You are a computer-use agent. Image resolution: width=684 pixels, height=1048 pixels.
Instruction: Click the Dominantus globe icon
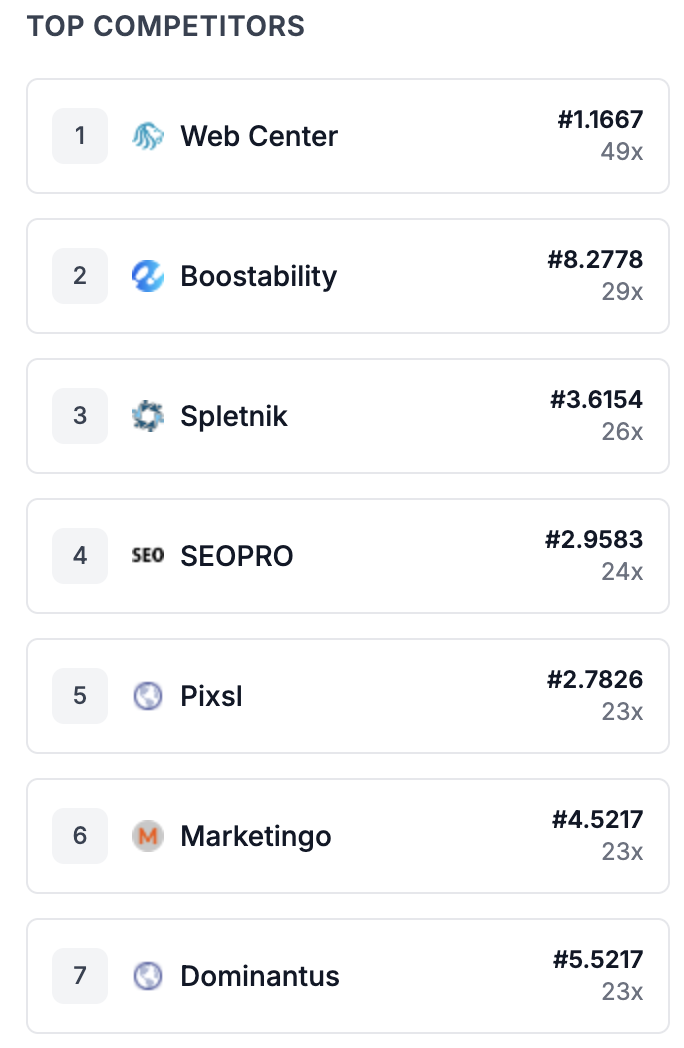[x=148, y=976]
